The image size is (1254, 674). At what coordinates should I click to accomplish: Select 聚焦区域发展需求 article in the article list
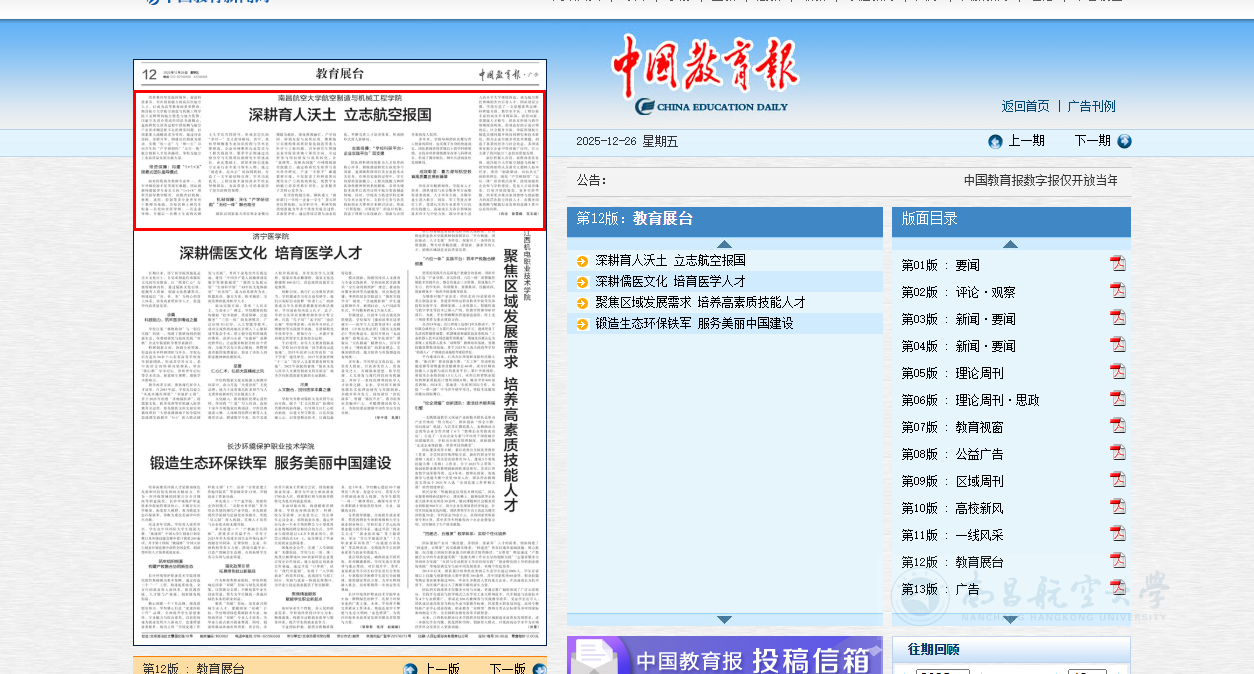pos(700,302)
